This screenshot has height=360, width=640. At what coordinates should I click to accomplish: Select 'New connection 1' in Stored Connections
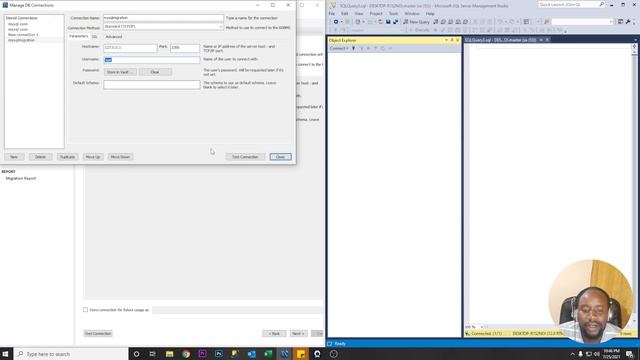click(x=23, y=35)
